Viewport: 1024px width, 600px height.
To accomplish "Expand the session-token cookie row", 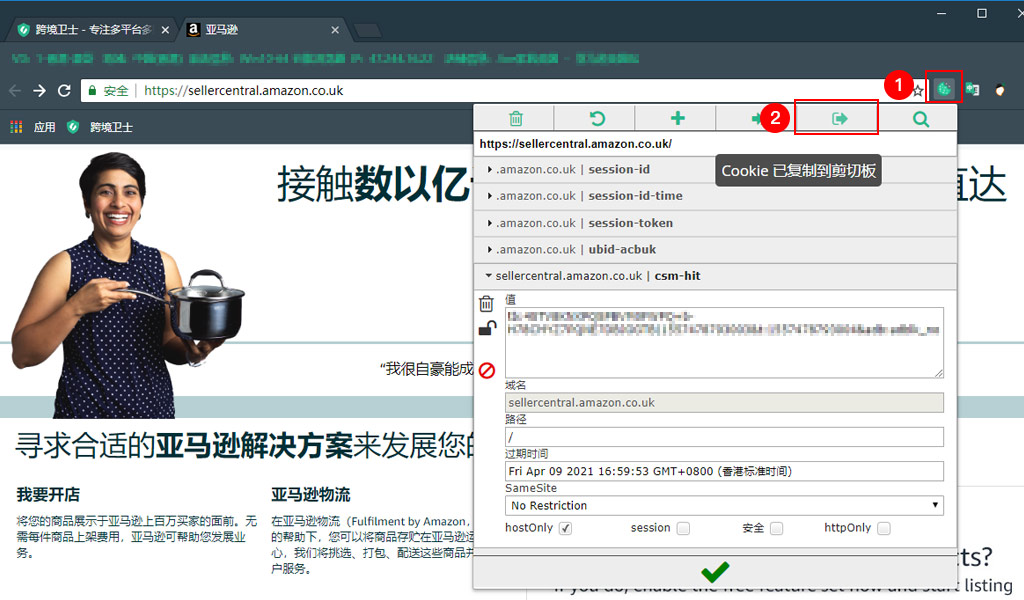I will (x=715, y=223).
